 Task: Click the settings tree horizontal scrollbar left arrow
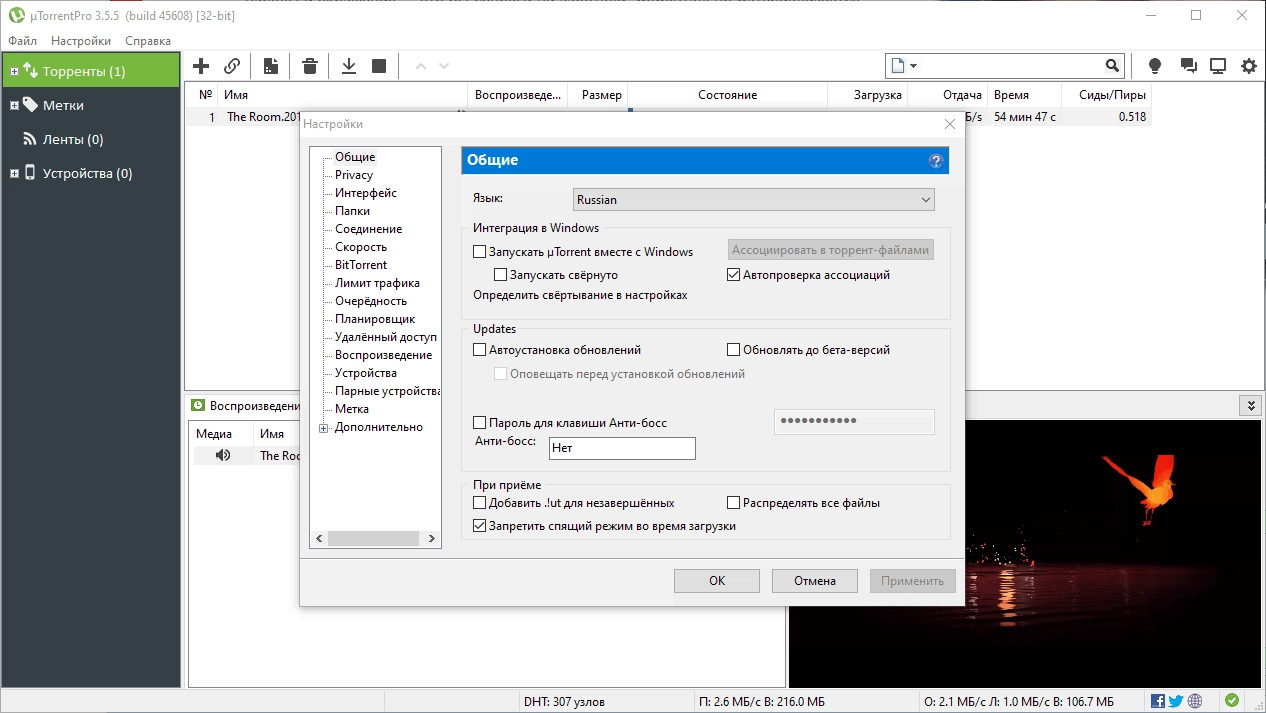point(319,538)
